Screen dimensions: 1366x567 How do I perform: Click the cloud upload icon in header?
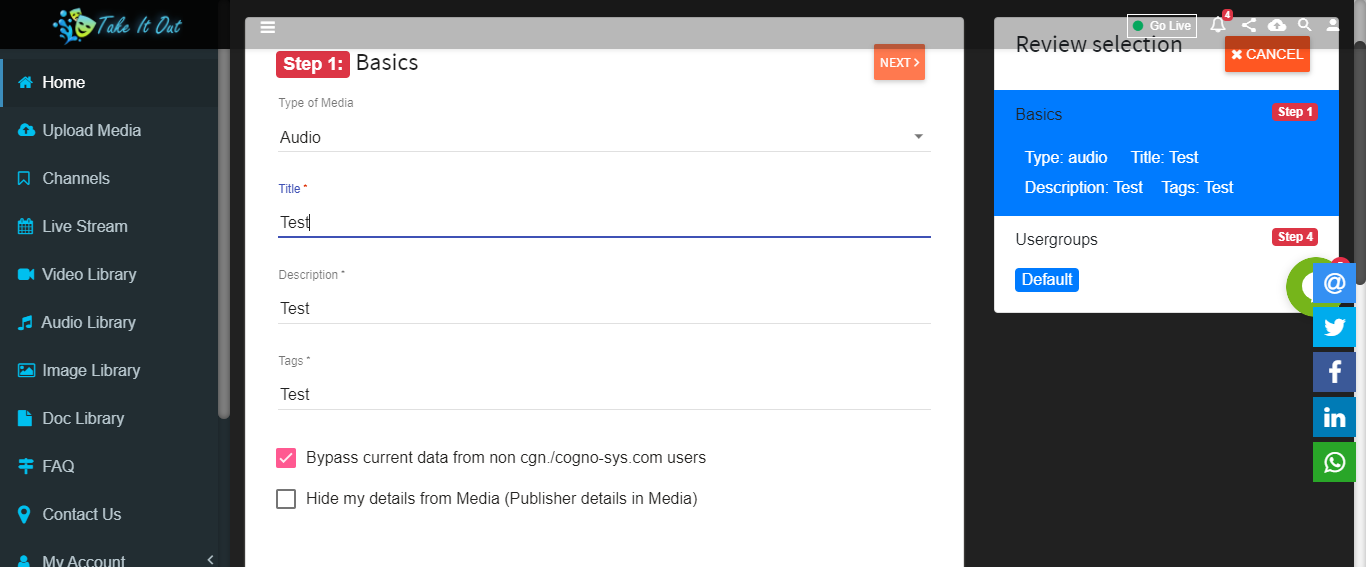click(1277, 25)
